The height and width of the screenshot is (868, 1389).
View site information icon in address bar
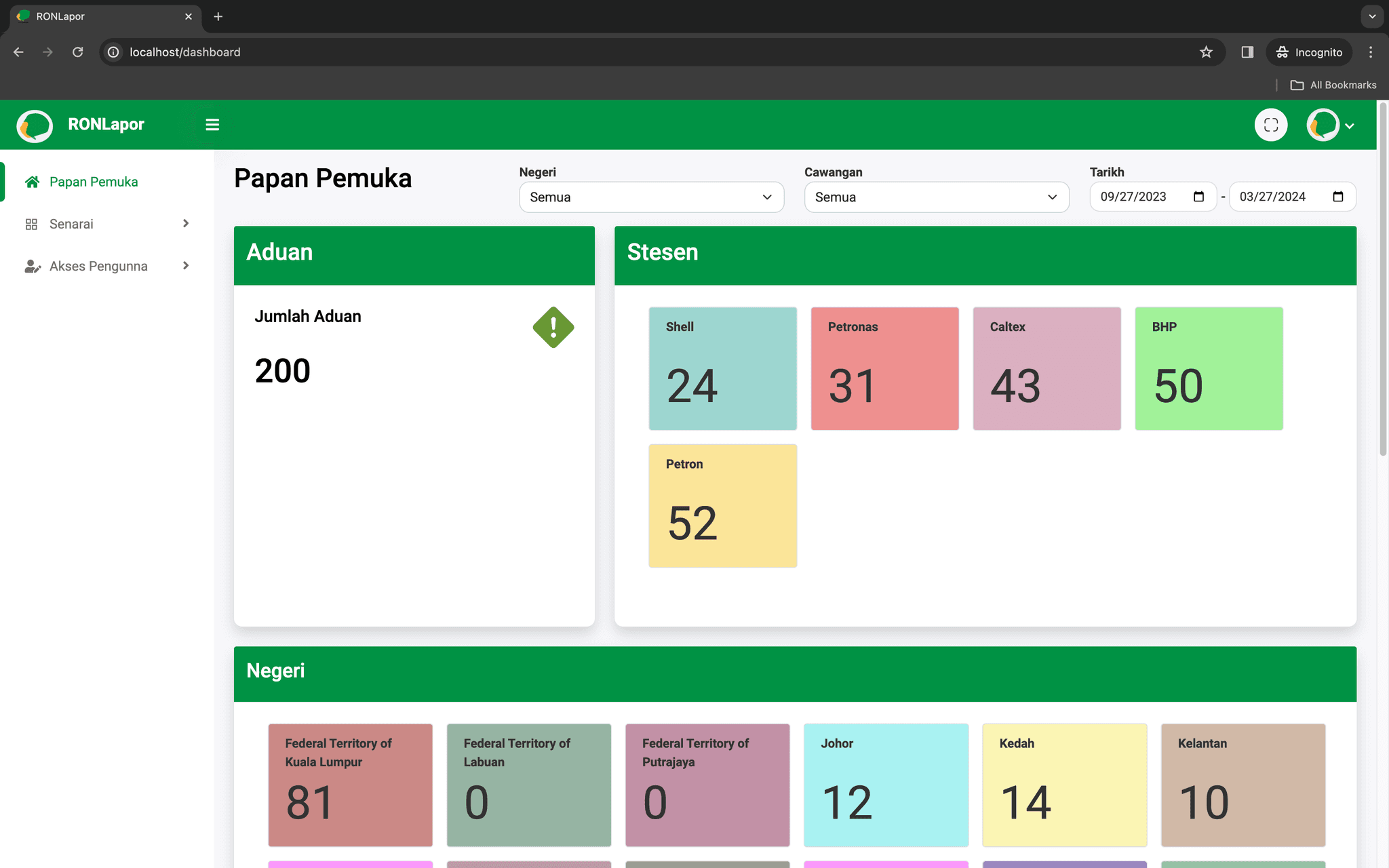[113, 52]
